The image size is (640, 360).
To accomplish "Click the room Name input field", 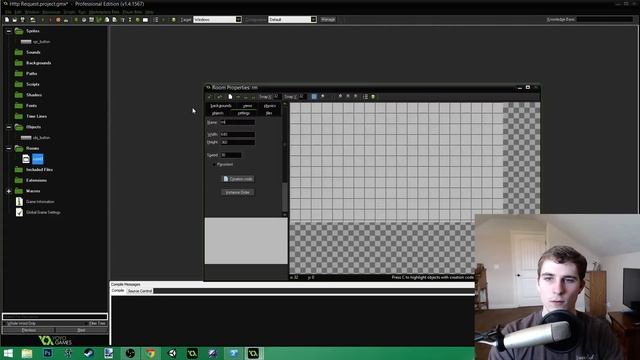I will [238, 122].
